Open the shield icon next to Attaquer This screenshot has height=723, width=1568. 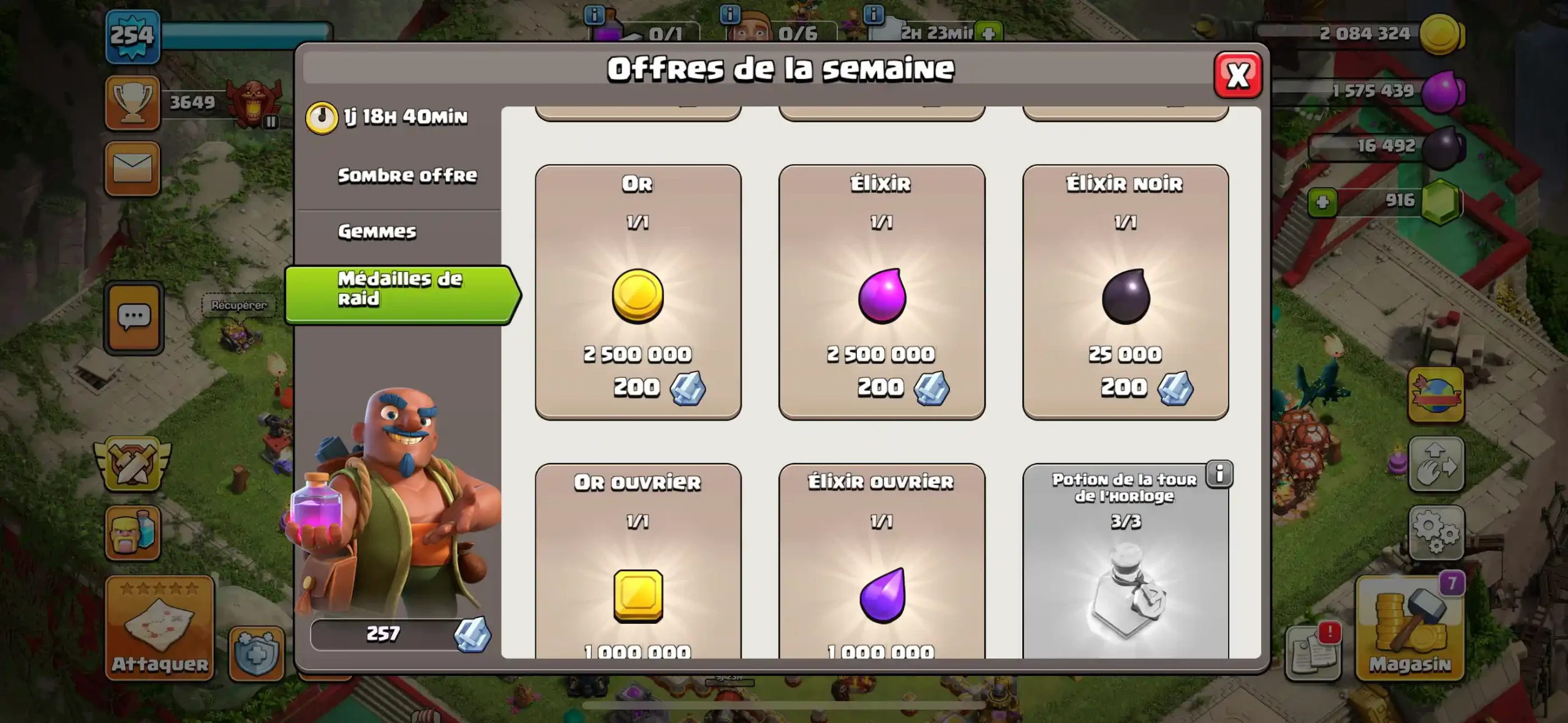tap(257, 654)
